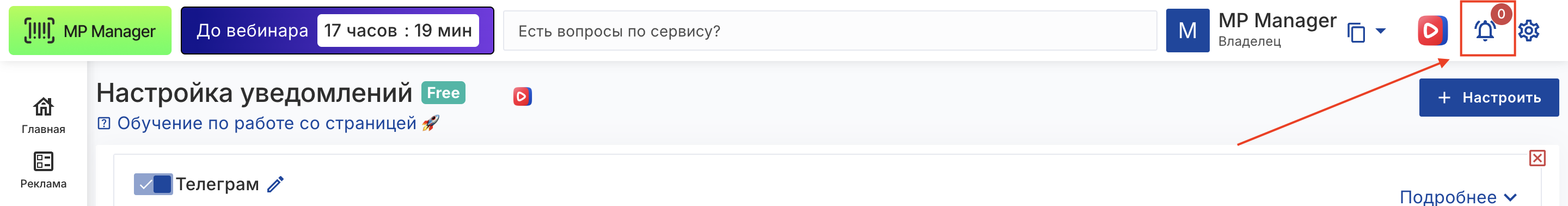
Task: Open the notifications bell icon
Action: (1485, 30)
